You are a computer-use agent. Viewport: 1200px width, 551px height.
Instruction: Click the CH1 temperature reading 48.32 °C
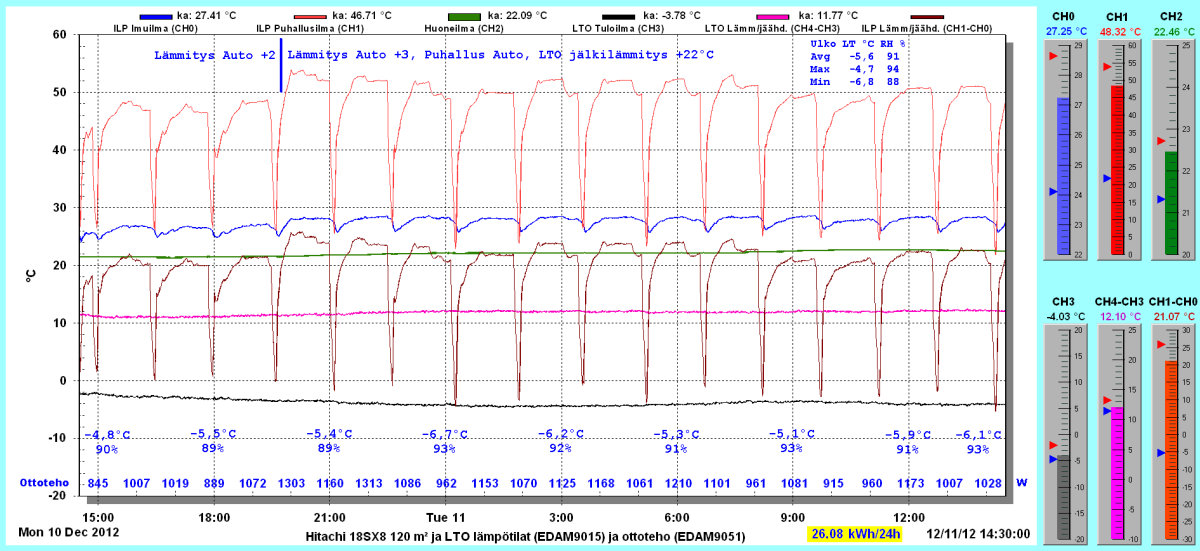(x=1118, y=31)
